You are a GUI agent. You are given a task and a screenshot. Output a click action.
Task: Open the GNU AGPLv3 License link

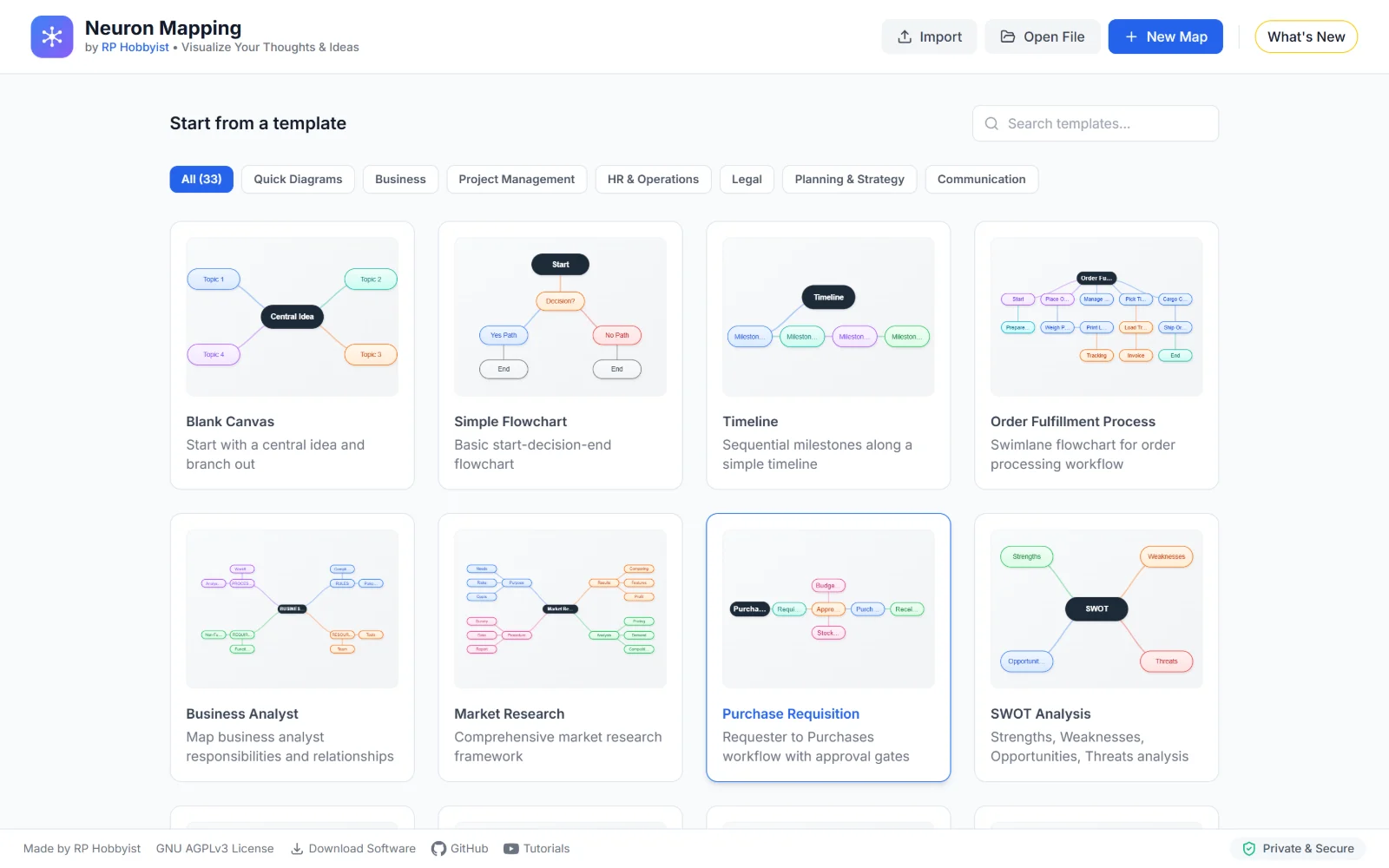pyautogui.click(x=215, y=849)
